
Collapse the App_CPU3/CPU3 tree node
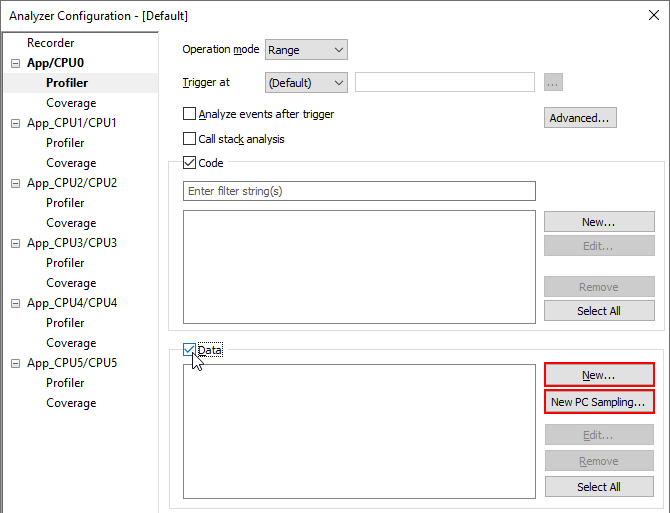coord(15,243)
